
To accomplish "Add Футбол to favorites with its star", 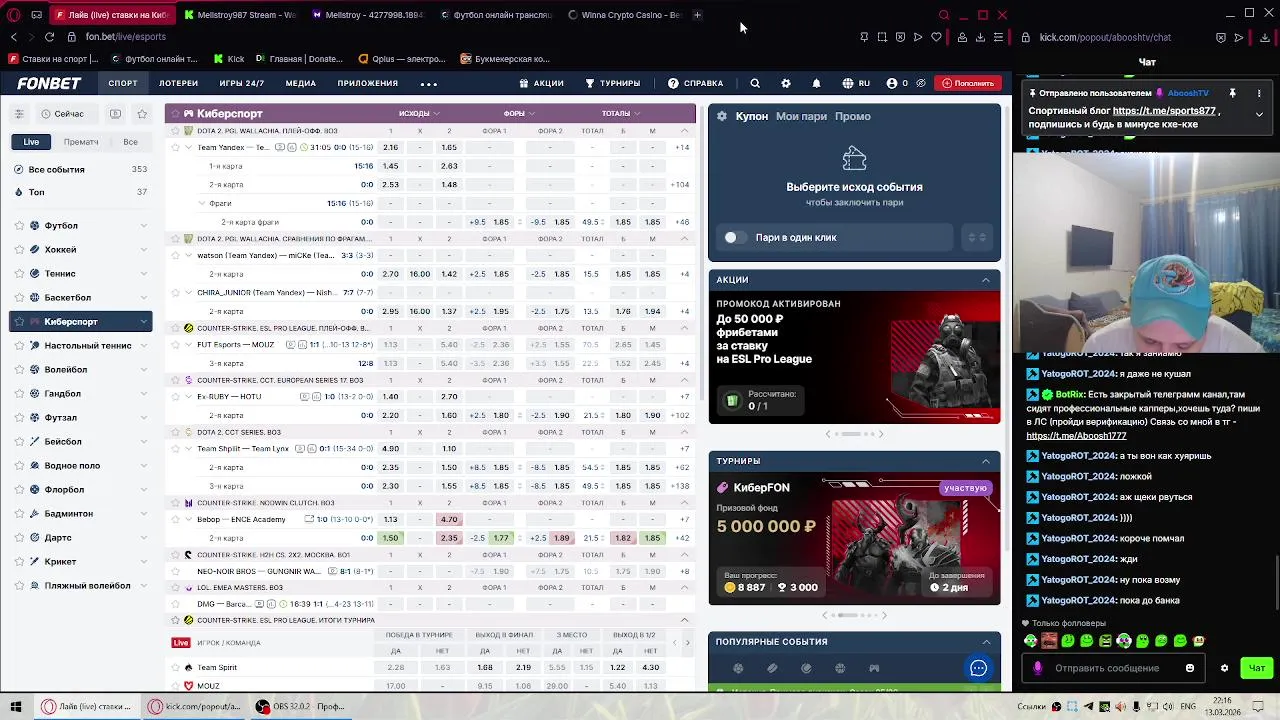I will coord(19,226).
